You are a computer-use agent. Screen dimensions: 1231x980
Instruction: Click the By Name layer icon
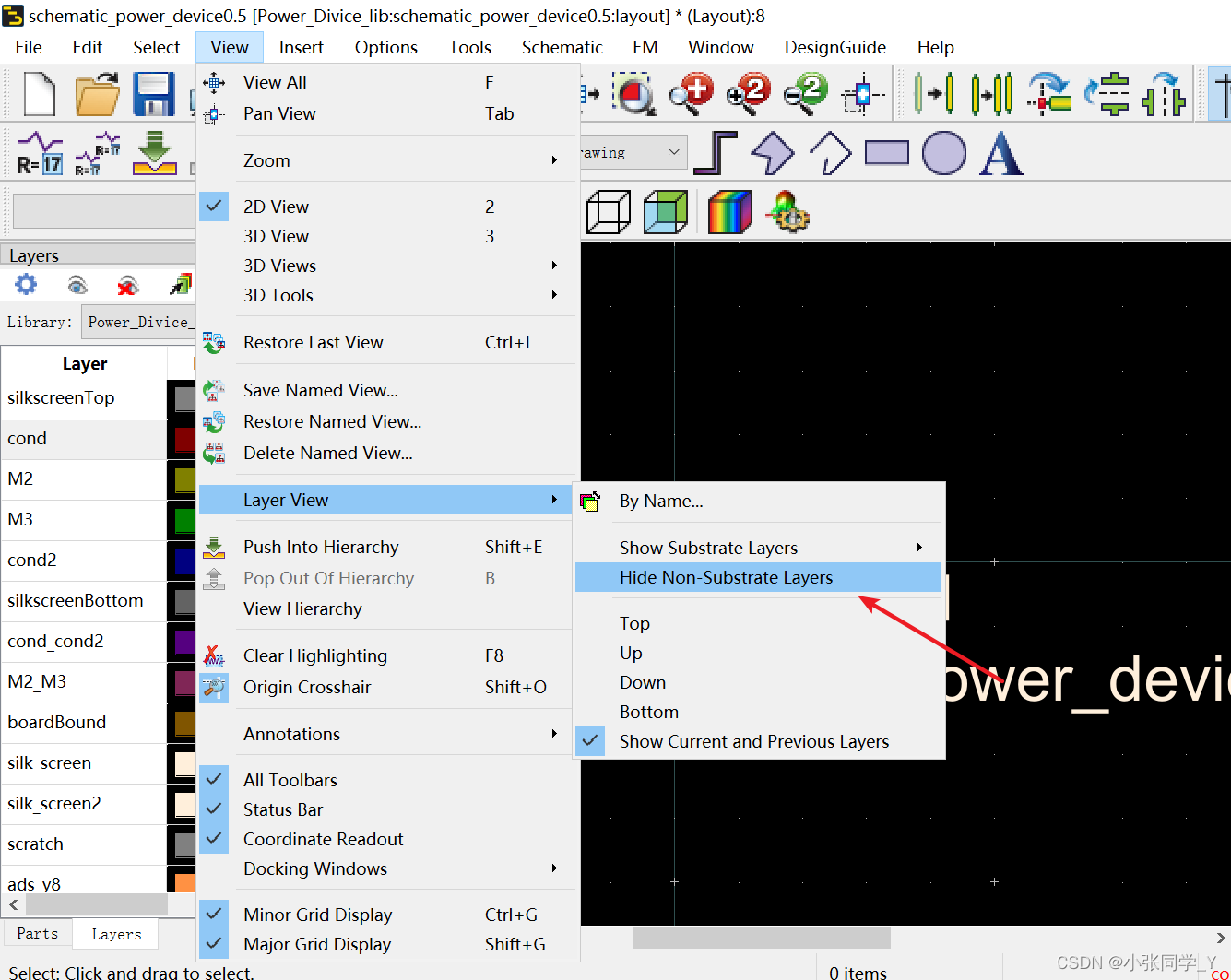590,502
